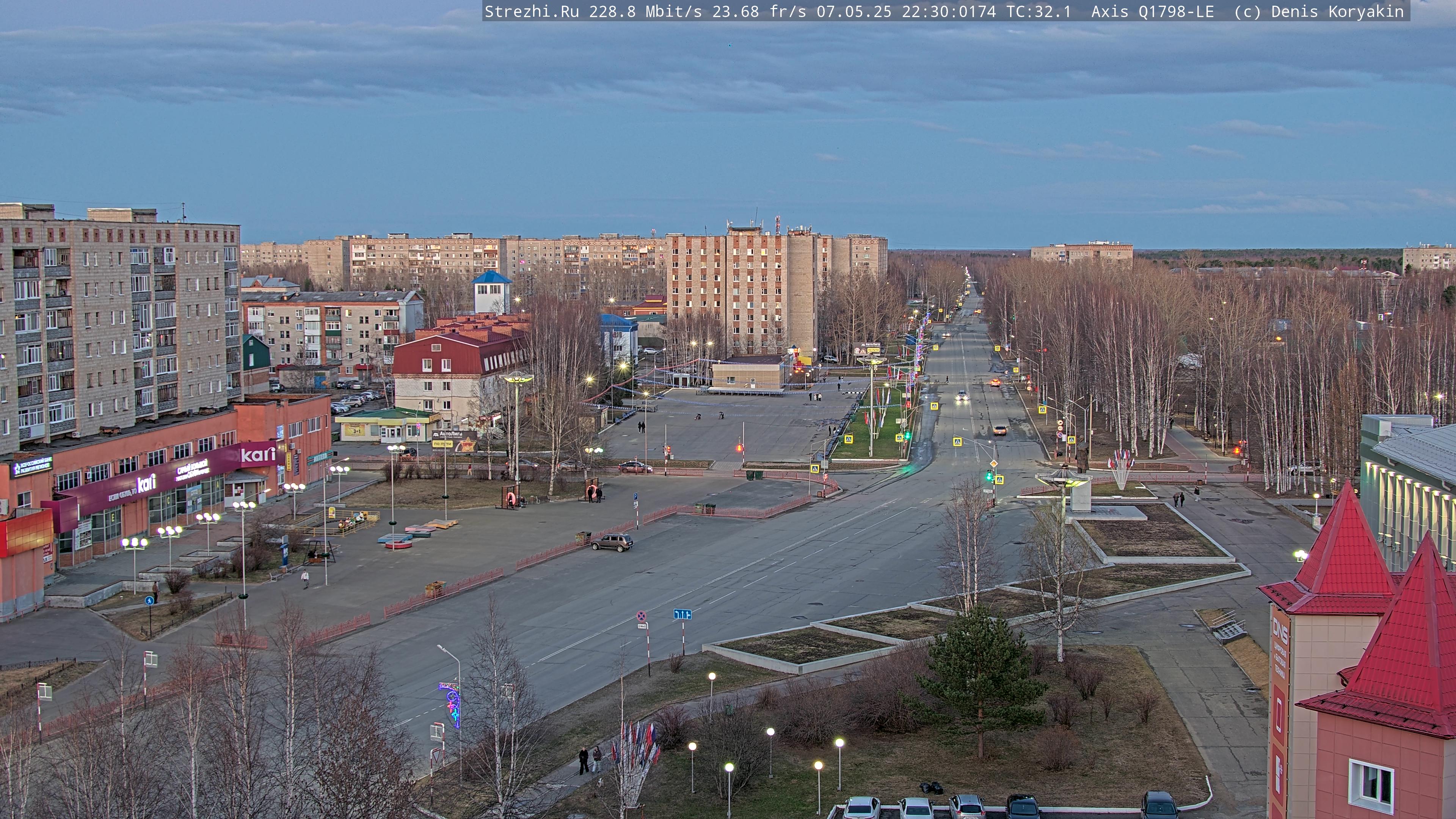Select the TC:32.1 temperature reading
Screen dimensions: 1456x819
[x=1038, y=11]
